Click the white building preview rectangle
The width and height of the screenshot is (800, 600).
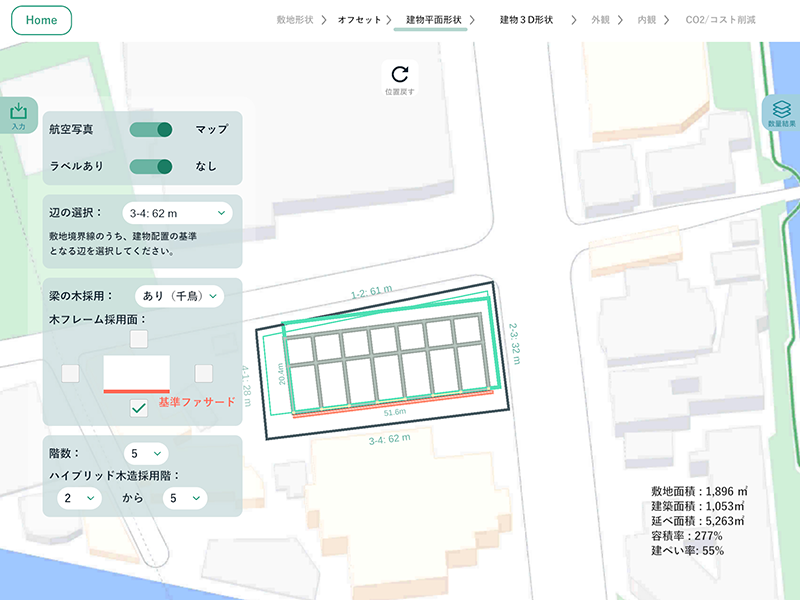137,372
